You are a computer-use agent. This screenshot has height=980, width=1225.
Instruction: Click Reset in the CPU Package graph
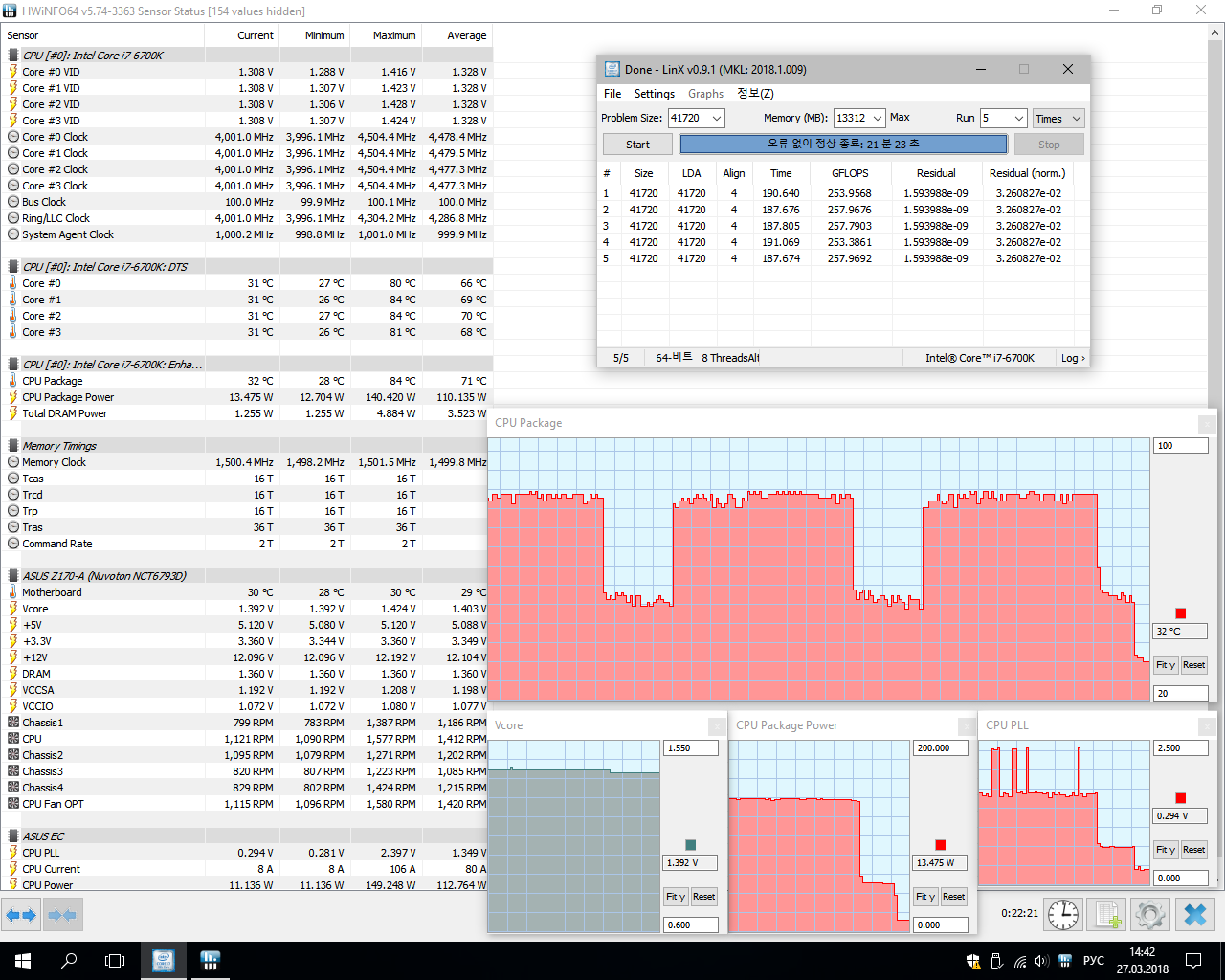click(x=1193, y=665)
